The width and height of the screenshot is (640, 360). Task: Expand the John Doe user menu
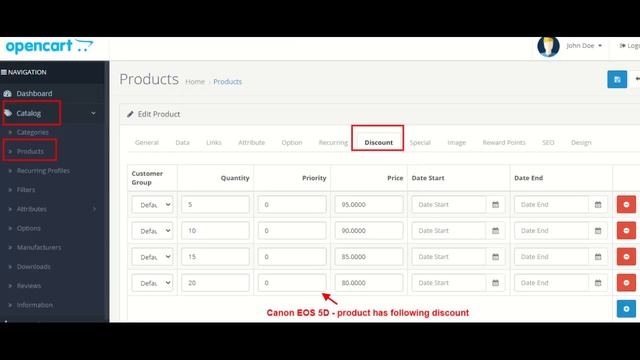pos(584,46)
